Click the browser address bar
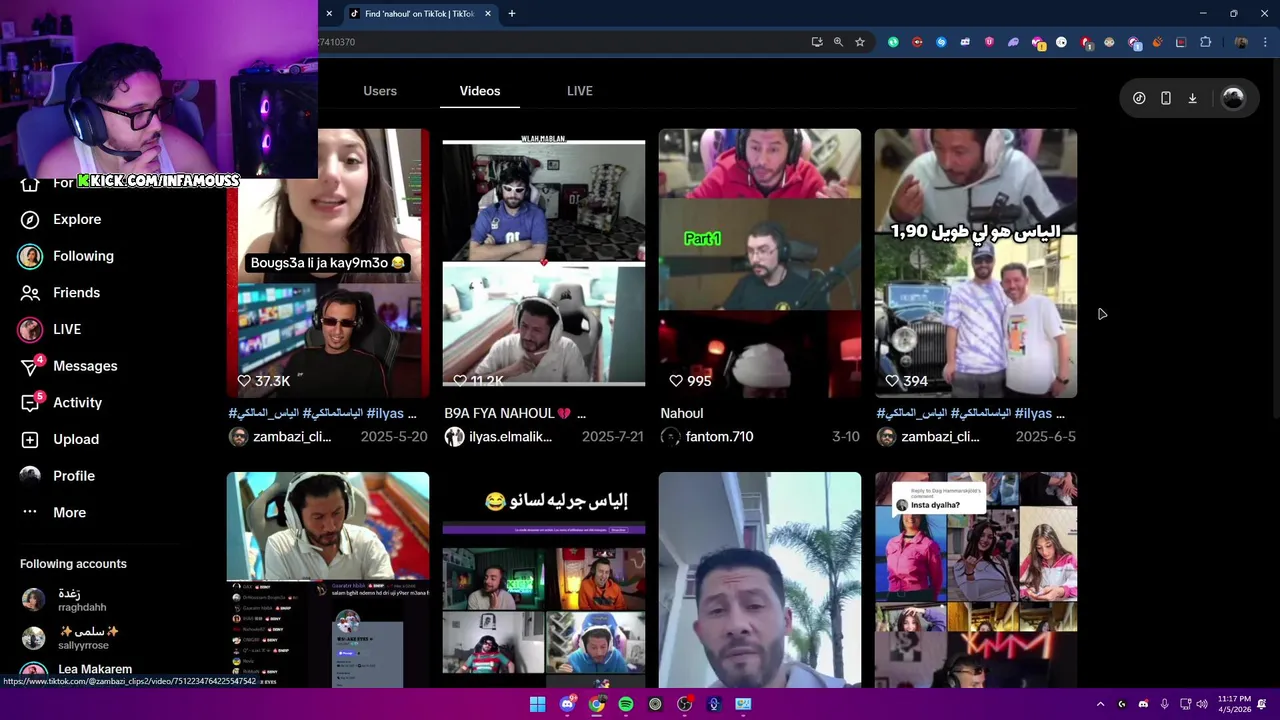 (x=560, y=42)
